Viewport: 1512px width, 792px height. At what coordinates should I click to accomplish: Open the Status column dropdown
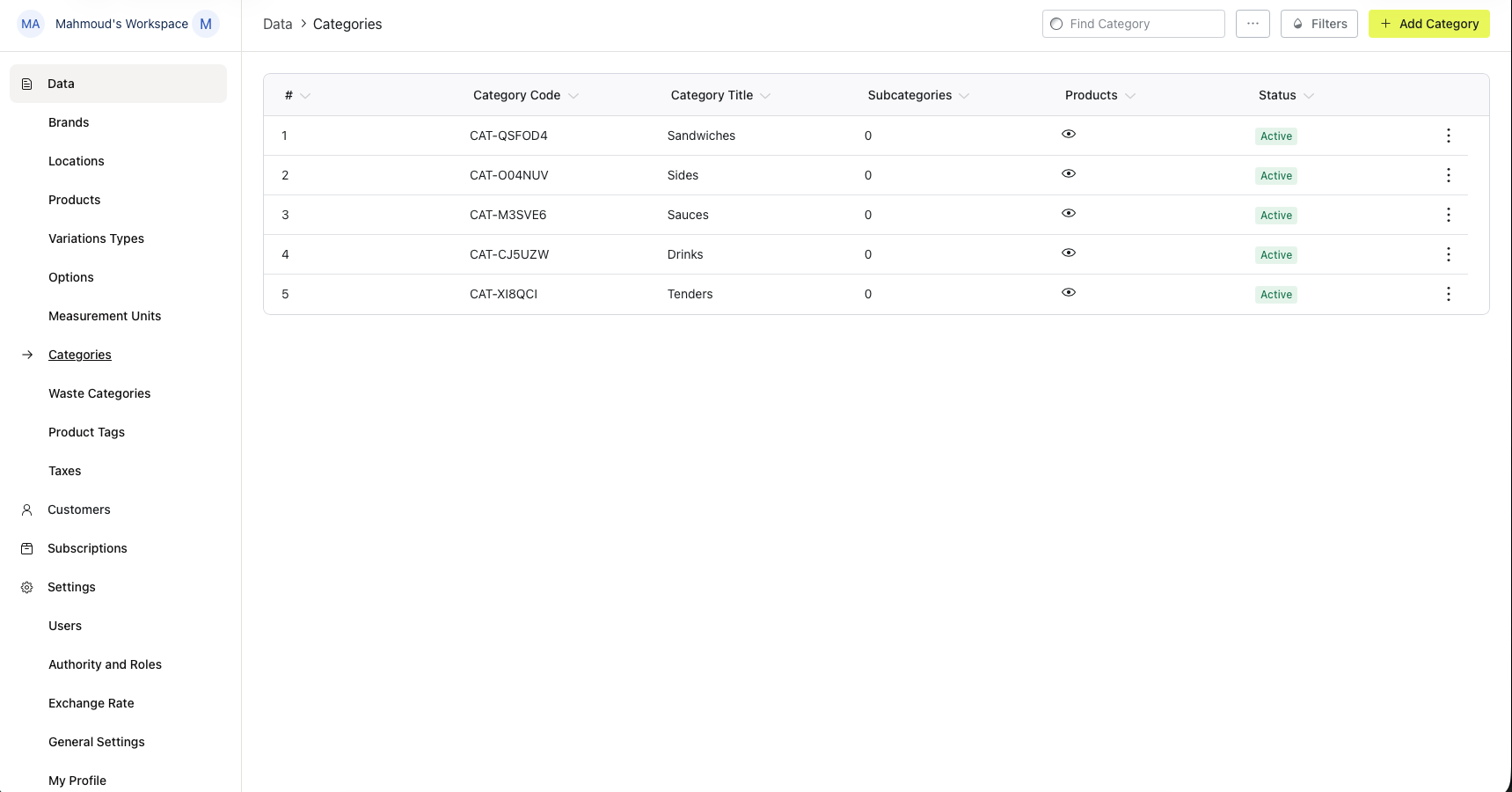[1309, 96]
